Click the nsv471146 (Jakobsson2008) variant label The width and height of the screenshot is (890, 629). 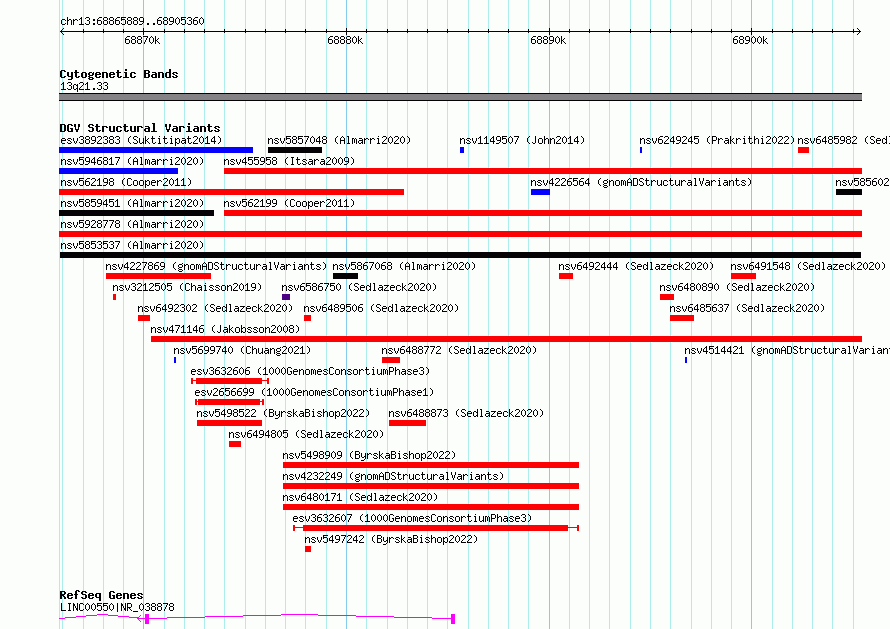[x=225, y=329]
